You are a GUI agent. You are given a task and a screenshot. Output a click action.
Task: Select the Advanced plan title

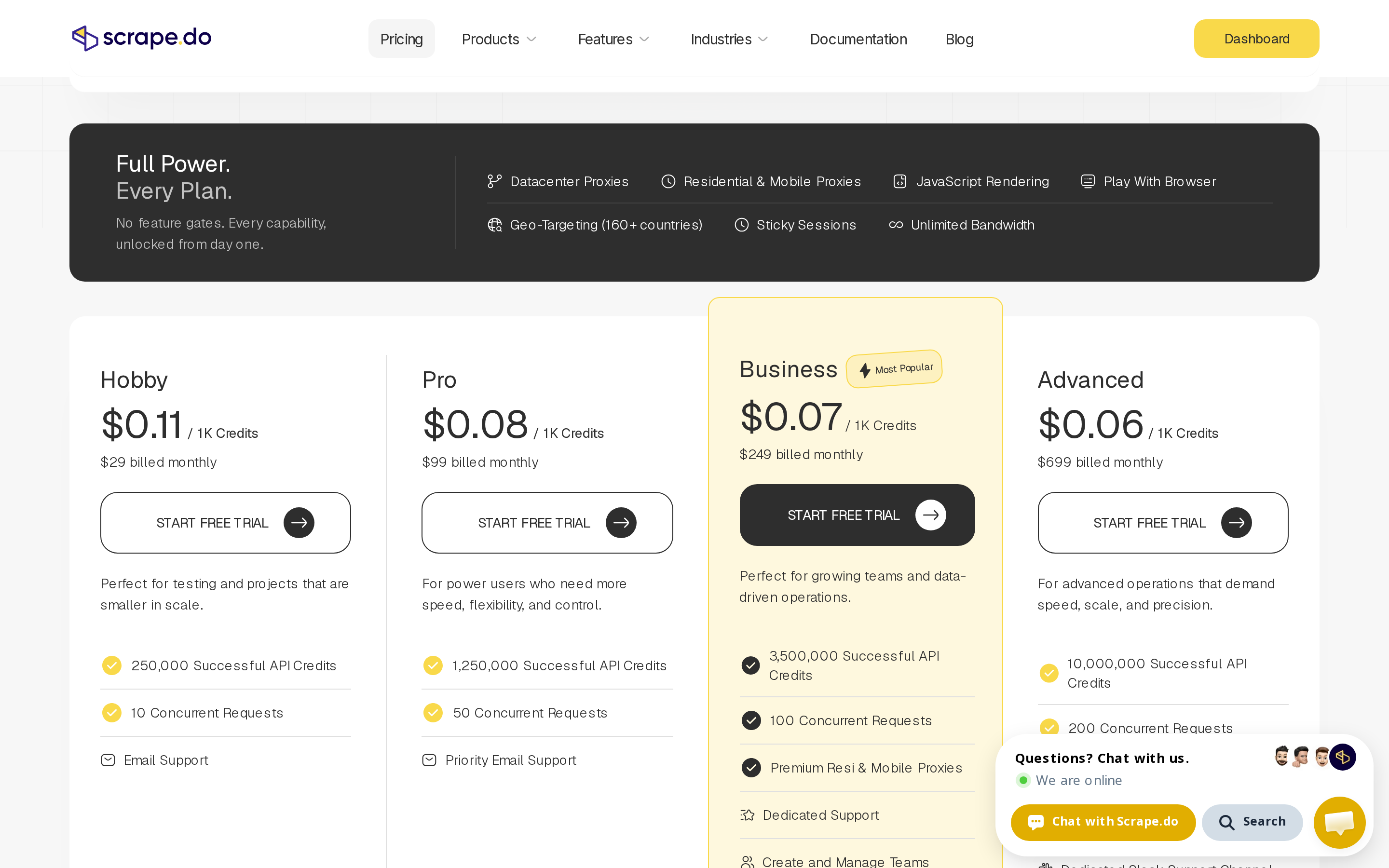pyautogui.click(x=1090, y=380)
